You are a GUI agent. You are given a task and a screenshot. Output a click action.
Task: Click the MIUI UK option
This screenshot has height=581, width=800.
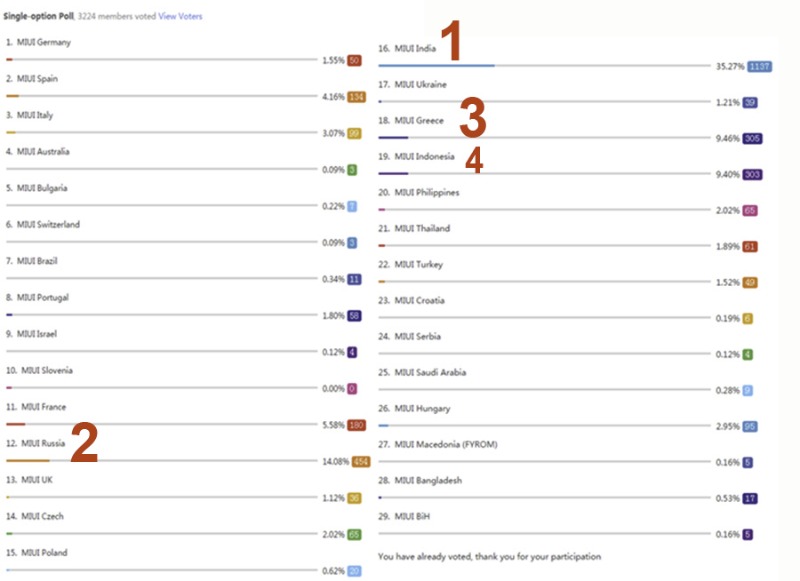(x=37, y=480)
